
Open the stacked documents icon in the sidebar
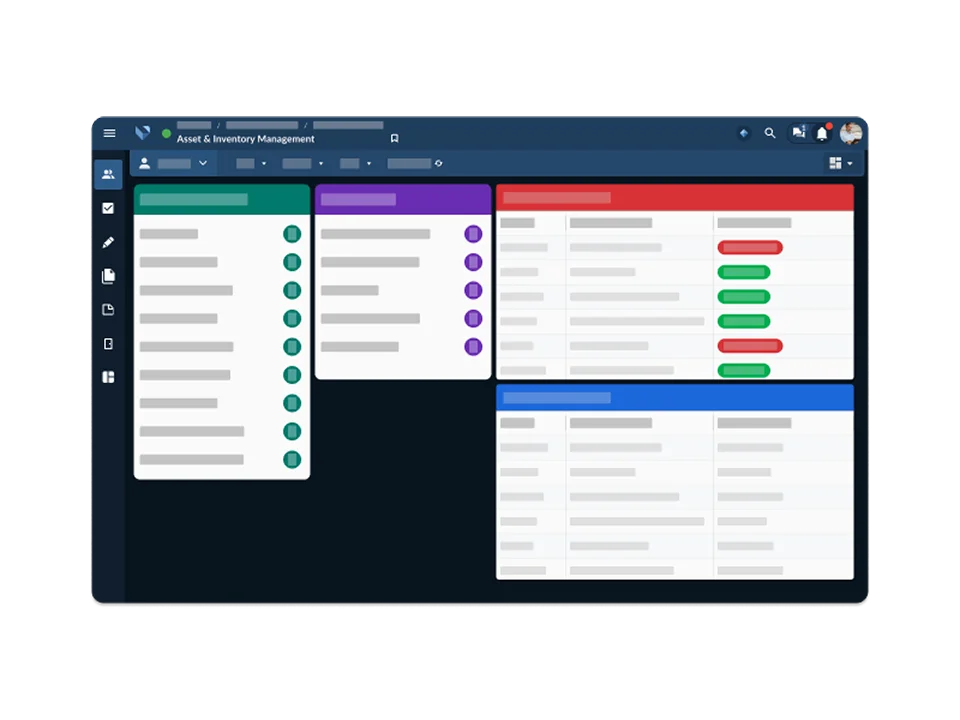(108, 276)
